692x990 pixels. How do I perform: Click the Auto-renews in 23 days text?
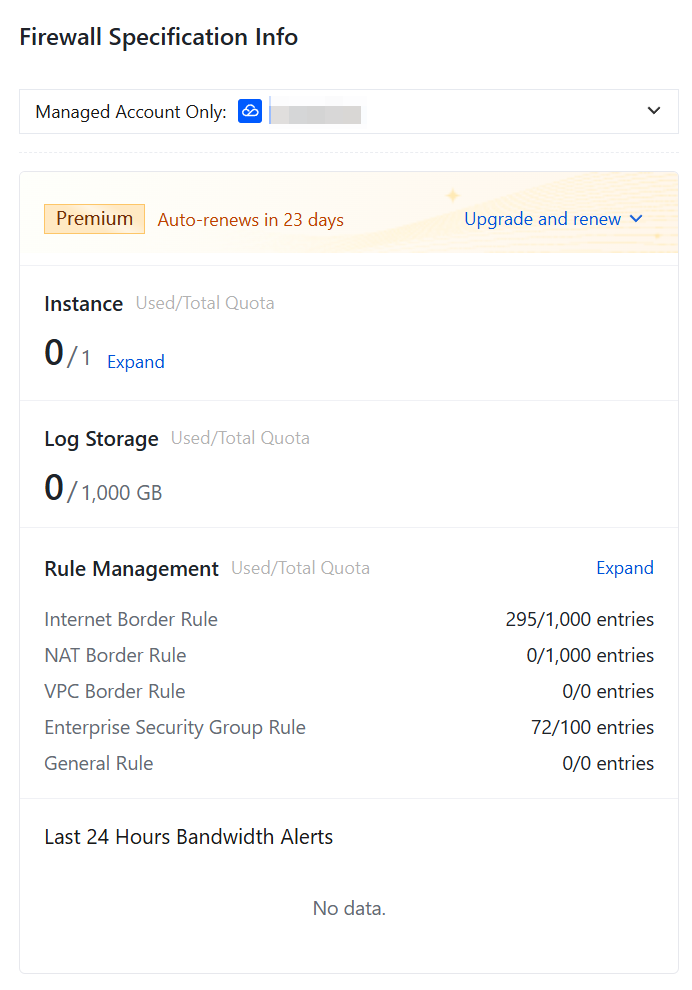click(x=251, y=220)
